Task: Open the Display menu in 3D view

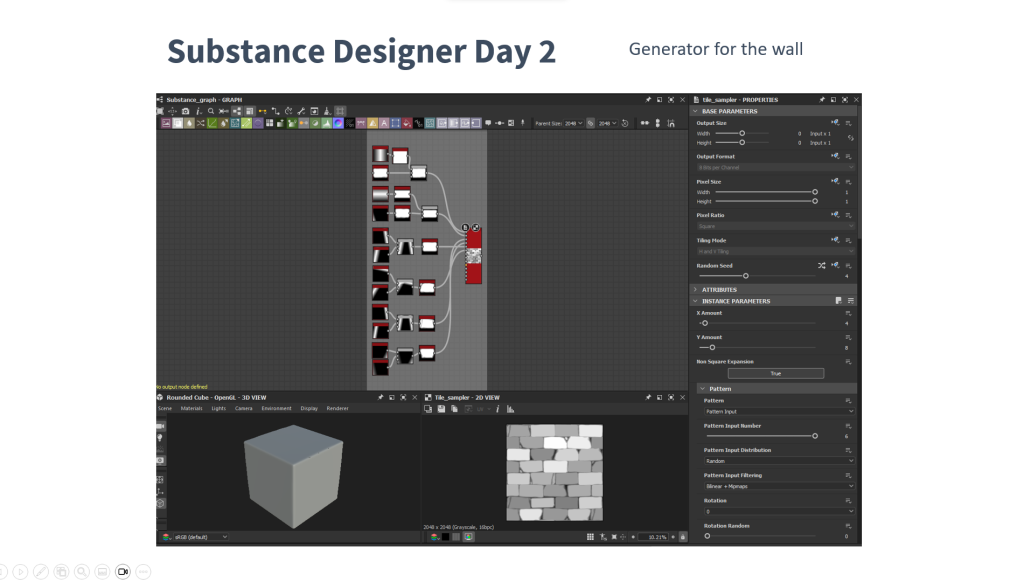Action: pos(309,408)
